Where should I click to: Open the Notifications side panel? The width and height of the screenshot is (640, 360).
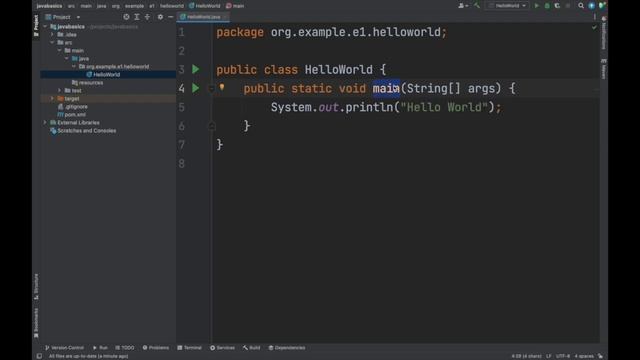point(604,33)
